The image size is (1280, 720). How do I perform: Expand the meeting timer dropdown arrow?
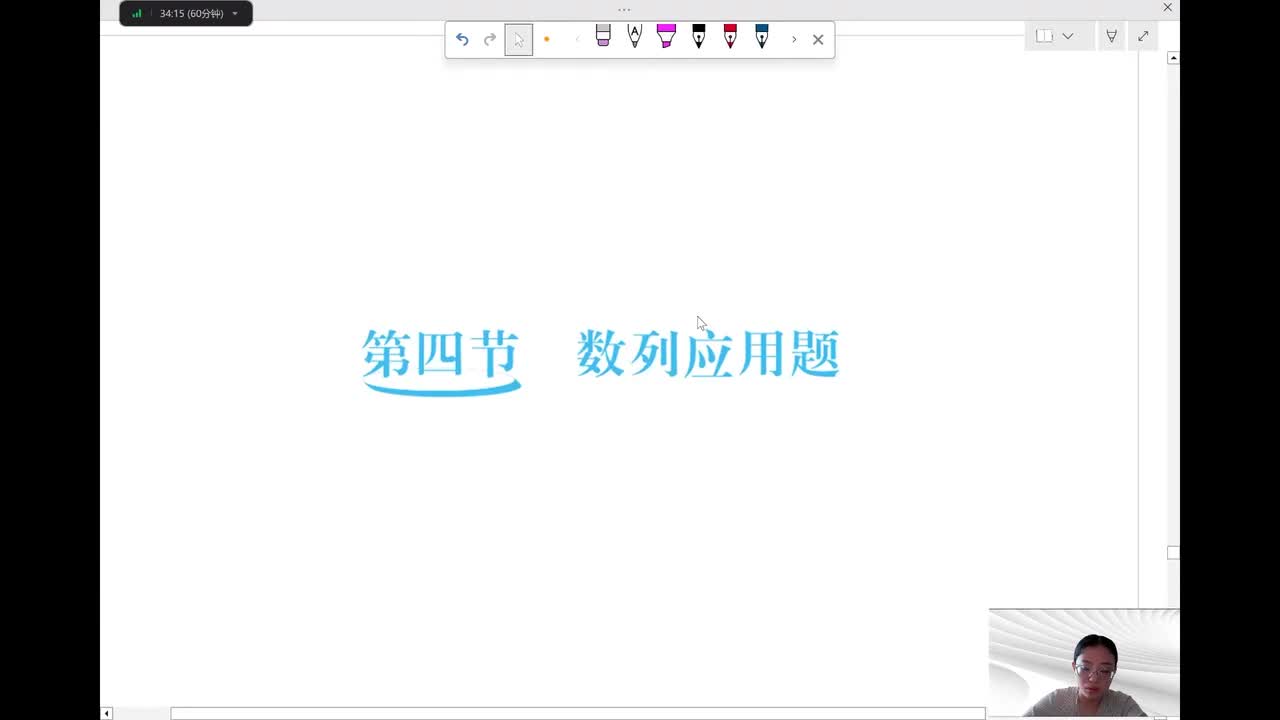(235, 14)
